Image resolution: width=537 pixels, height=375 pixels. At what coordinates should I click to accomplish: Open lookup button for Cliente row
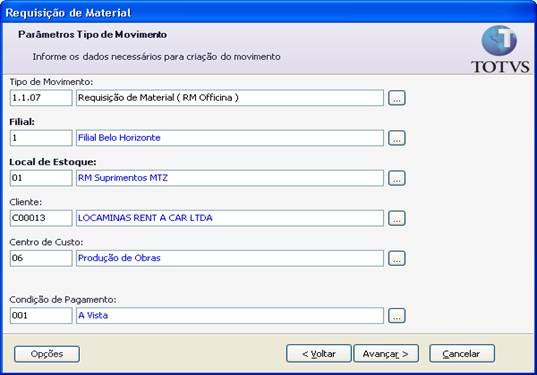click(397, 218)
